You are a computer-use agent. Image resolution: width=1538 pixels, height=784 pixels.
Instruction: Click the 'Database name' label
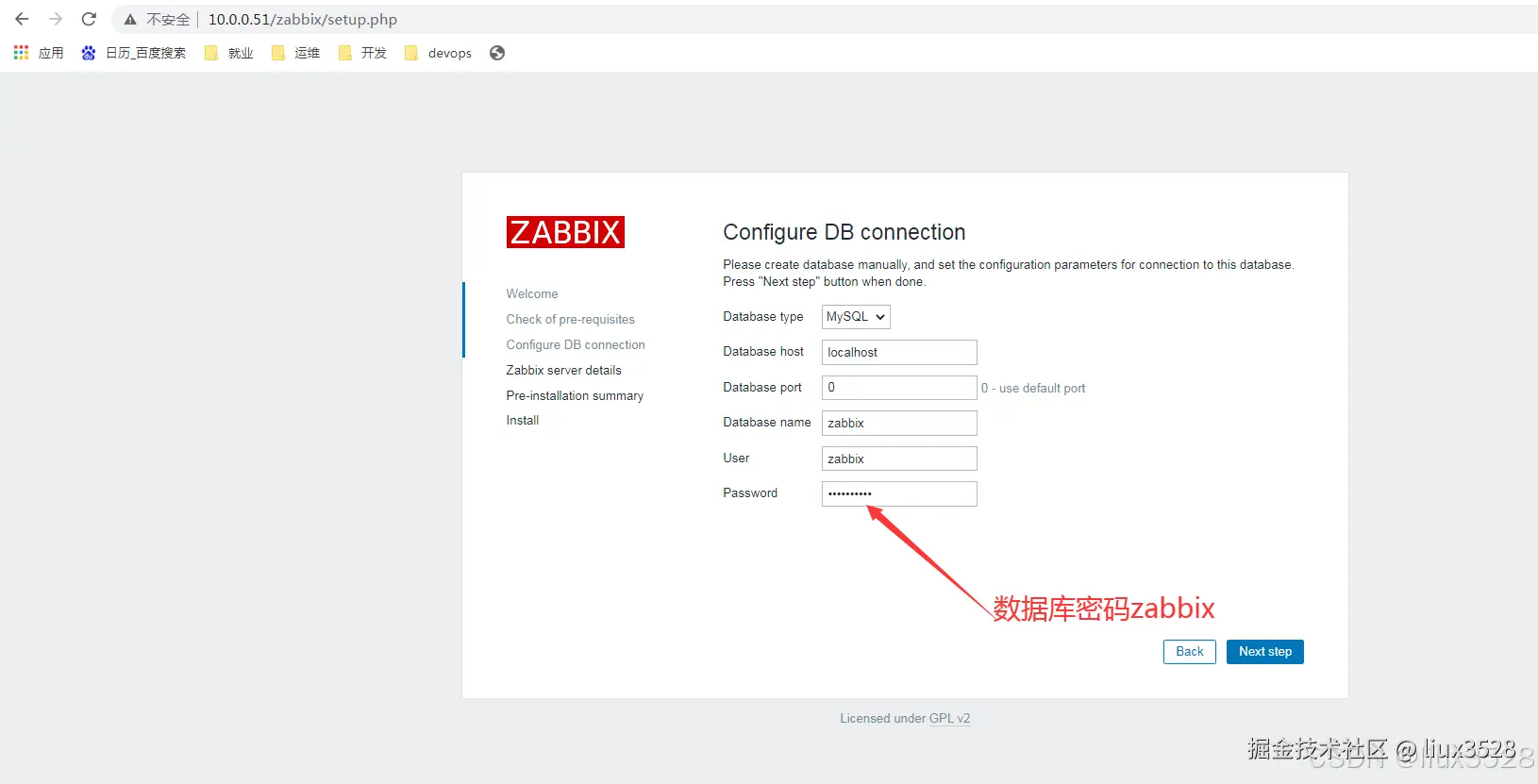(x=767, y=423)
